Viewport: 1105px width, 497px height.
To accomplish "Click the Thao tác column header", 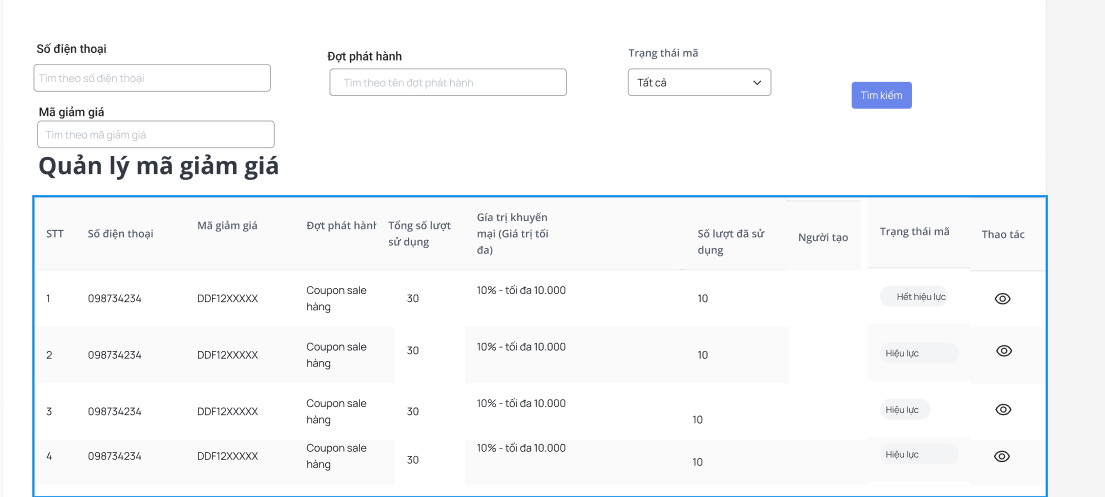I will pos(1003,235).
